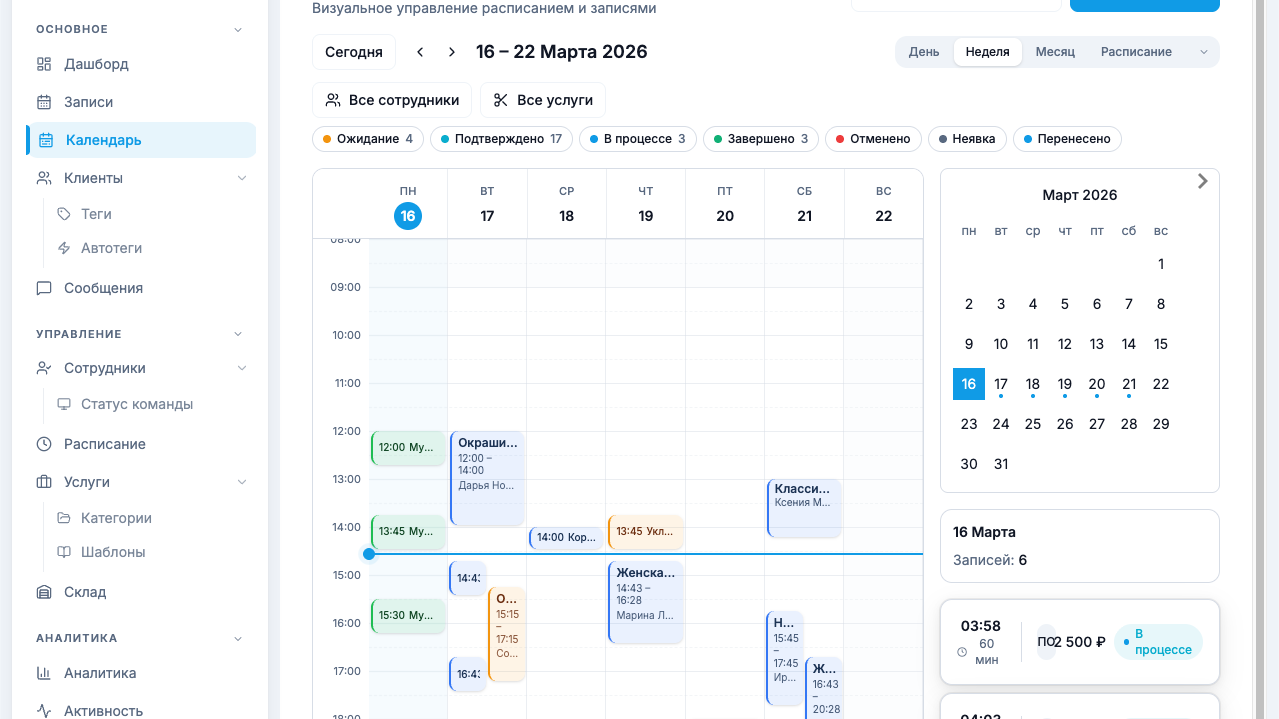Image resolution: width=1279 pixels, height=719 pixels.
Task: Open the Все сотрудники filter dropdown
Action: point(392,100)
